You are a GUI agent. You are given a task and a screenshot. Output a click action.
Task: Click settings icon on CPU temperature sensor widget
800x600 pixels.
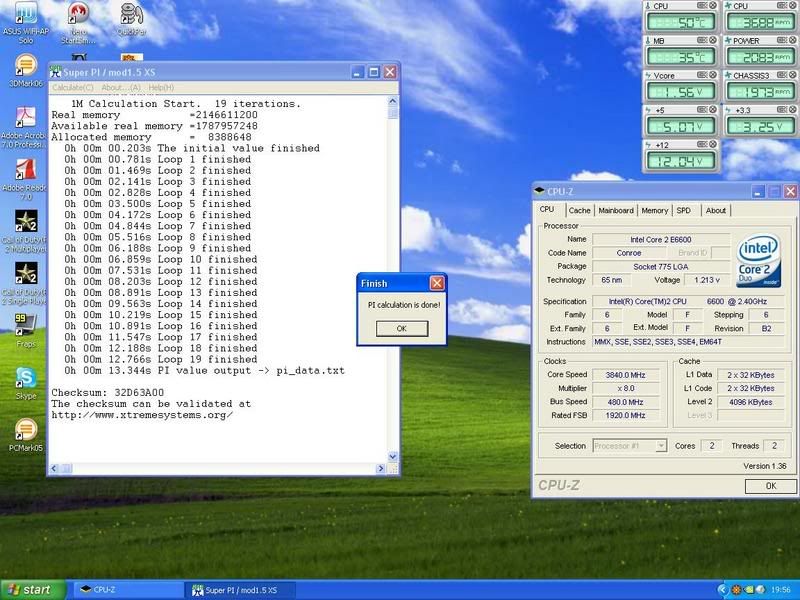[703, 6]
